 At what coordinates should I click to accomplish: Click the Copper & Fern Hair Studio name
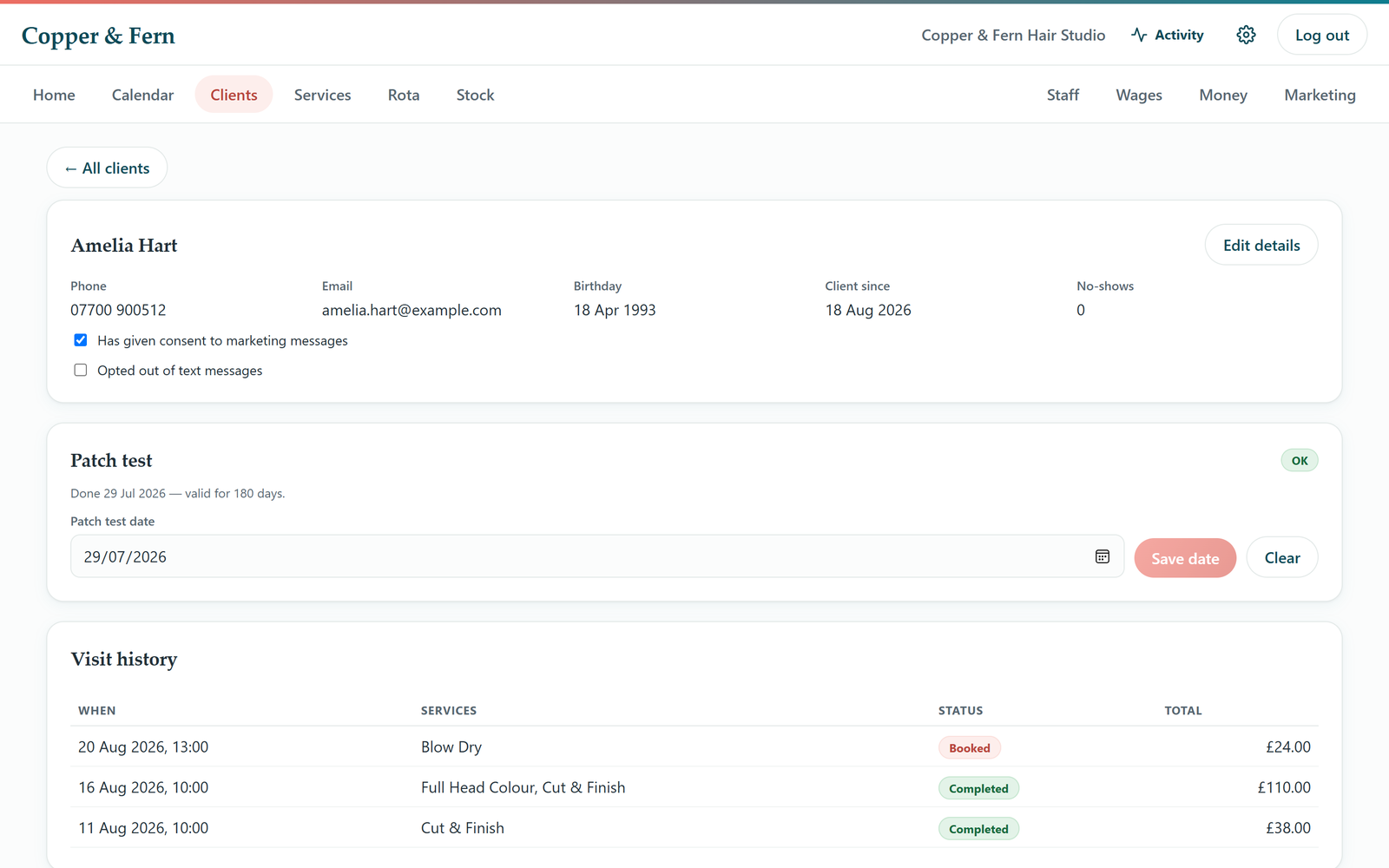1013,35
